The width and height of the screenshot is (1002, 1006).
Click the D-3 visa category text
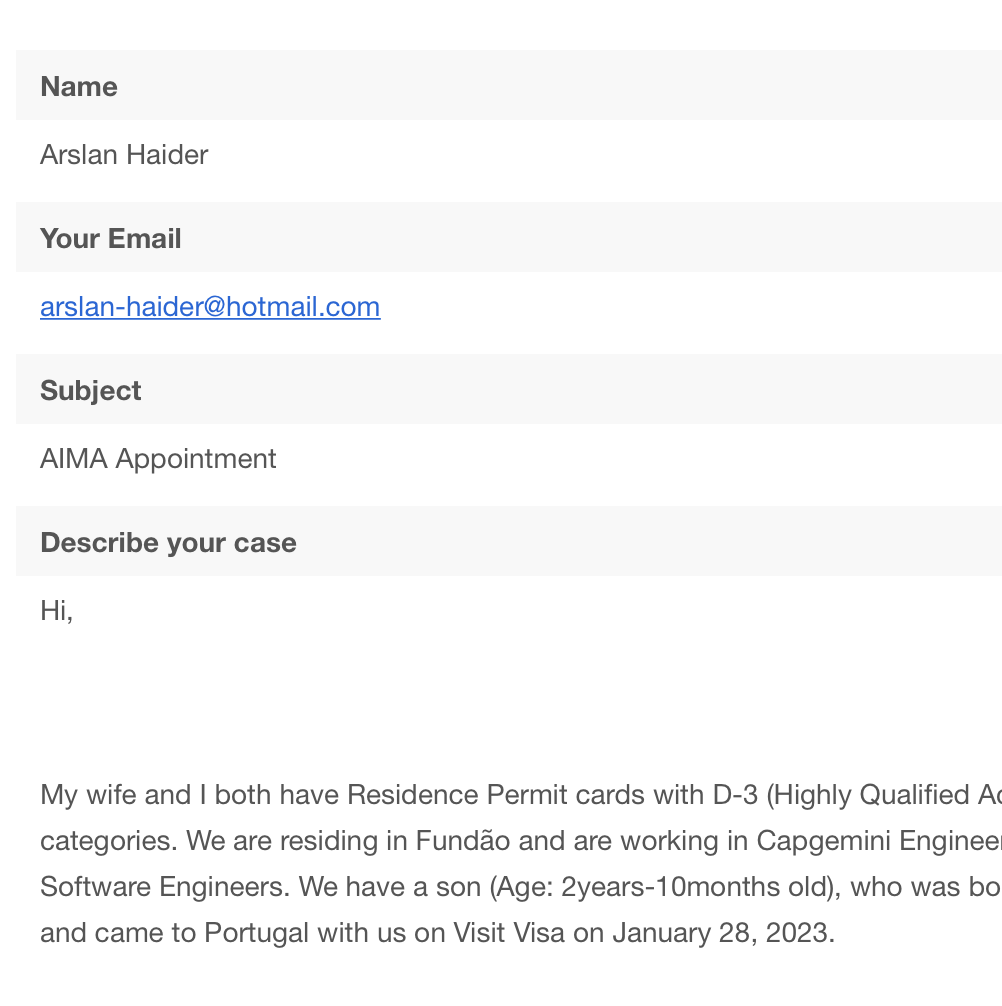pos(735,794)
